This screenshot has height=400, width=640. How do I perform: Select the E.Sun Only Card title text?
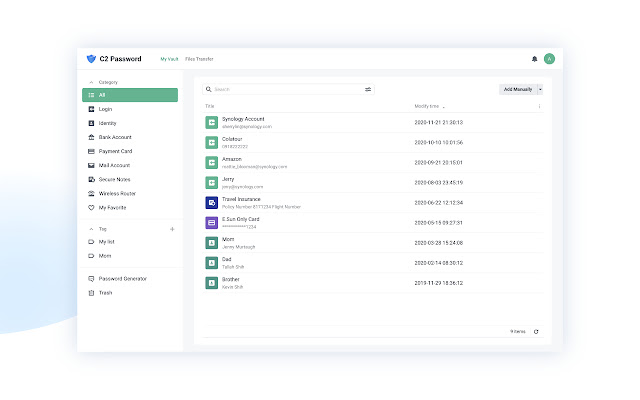tap(240, 219)
